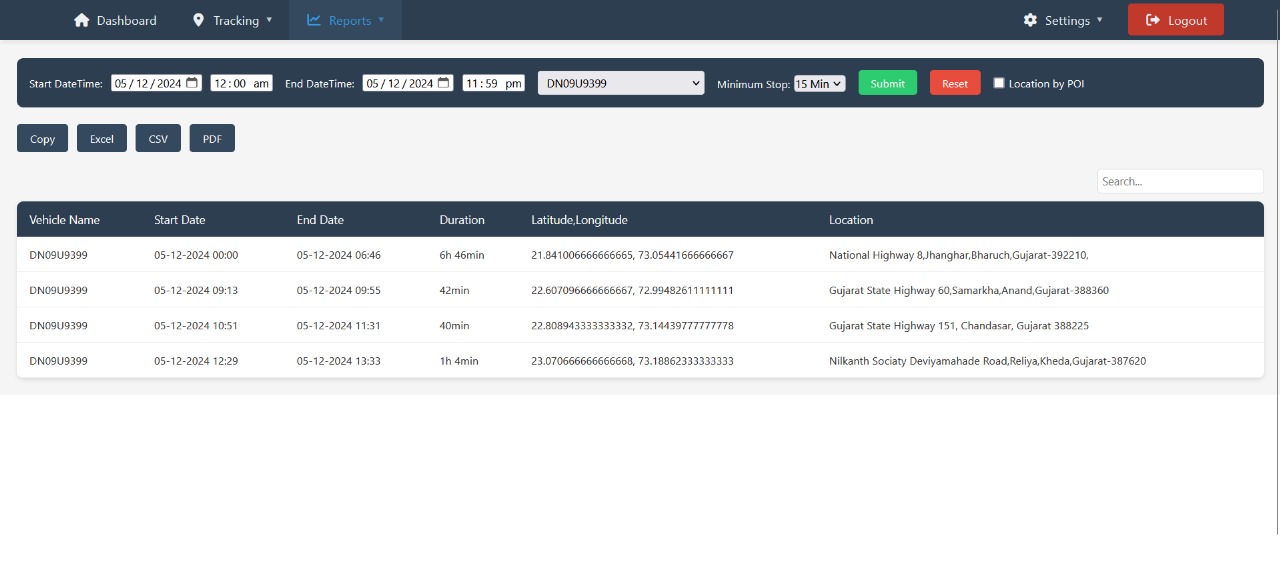1280x581 pixels.
Task: Click the red Reset button
Action: pyautogui.click(x=954, y=83)
